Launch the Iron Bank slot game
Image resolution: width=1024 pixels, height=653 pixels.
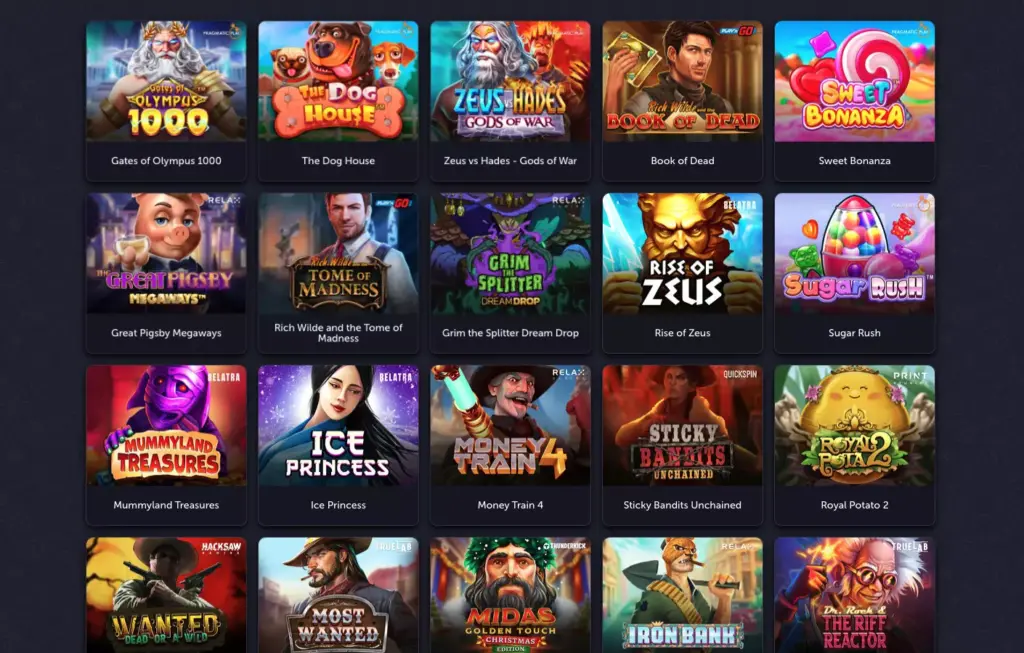(x=682, y=595)
